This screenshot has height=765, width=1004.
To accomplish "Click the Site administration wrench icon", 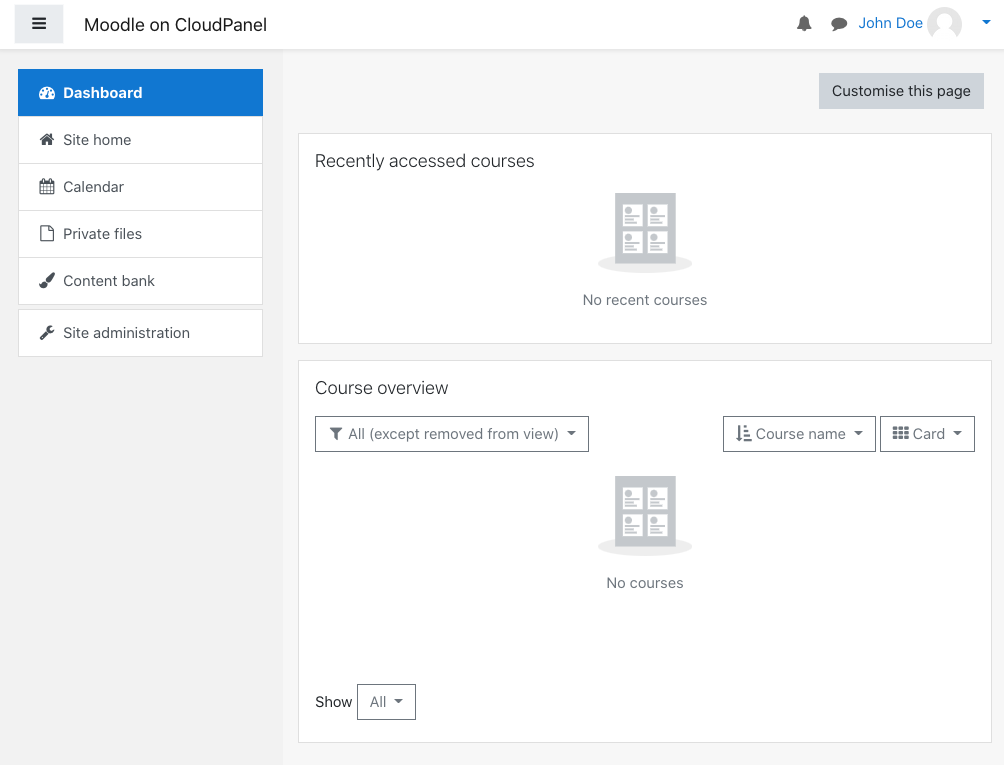I will point(47,333).
